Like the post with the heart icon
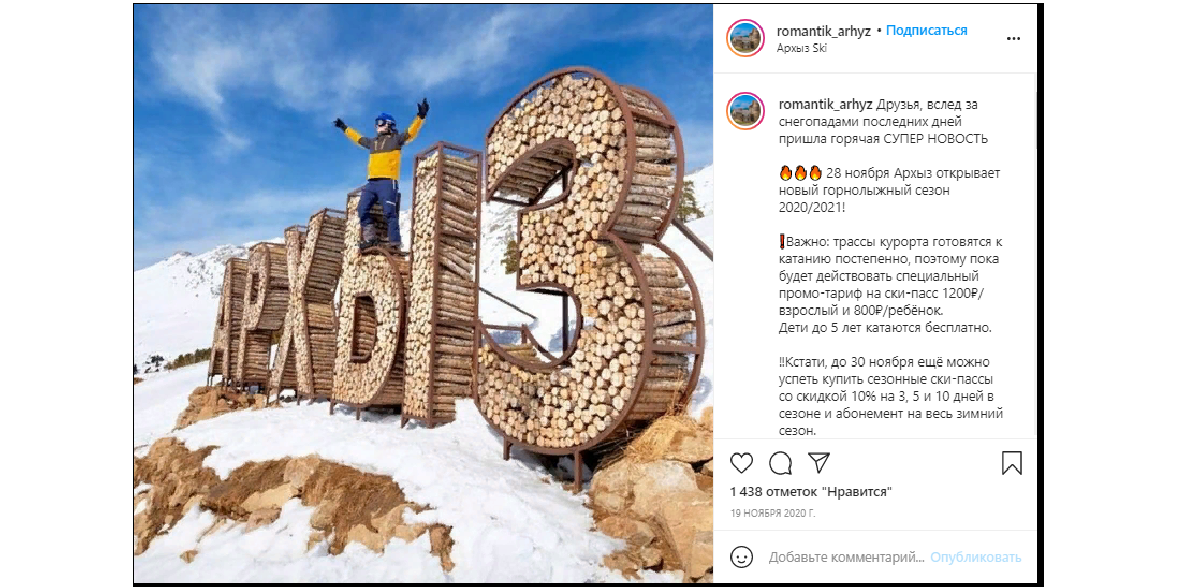 (741, 463)
